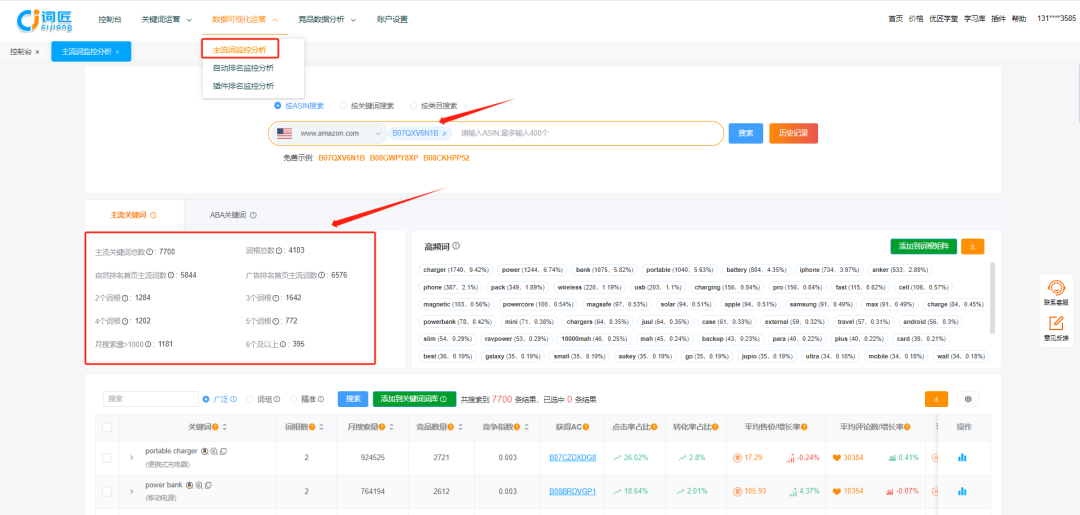Select 词组 match radio button

click(x=250, y=399)
